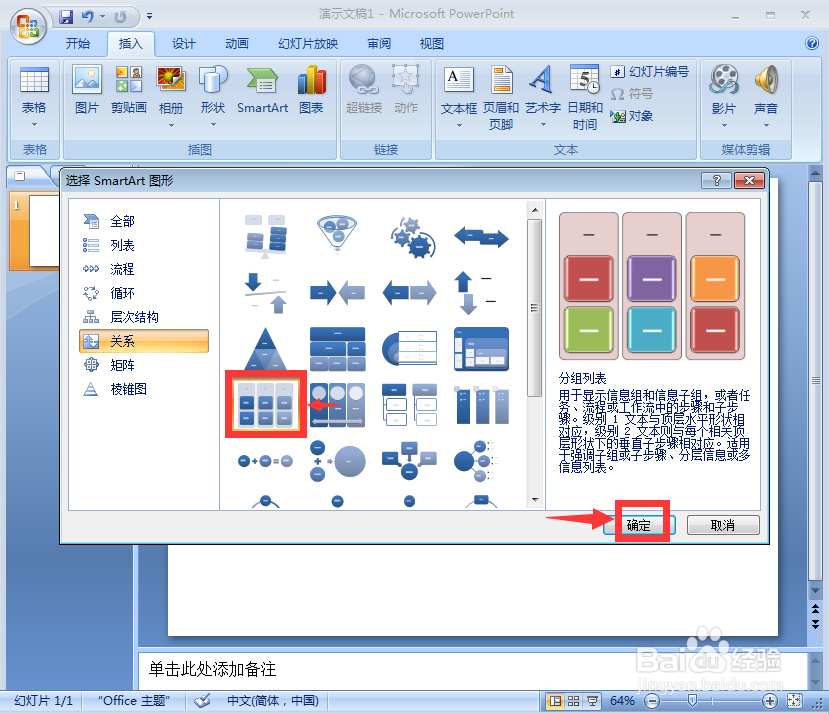Click the notes area 单击此处添加备注

[x=212, y=669]
